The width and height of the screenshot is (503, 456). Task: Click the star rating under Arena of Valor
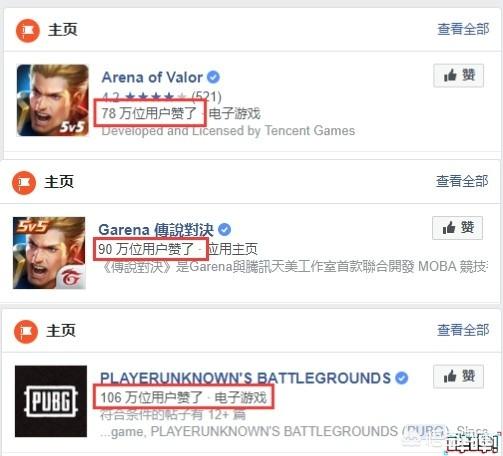[156, 97]
